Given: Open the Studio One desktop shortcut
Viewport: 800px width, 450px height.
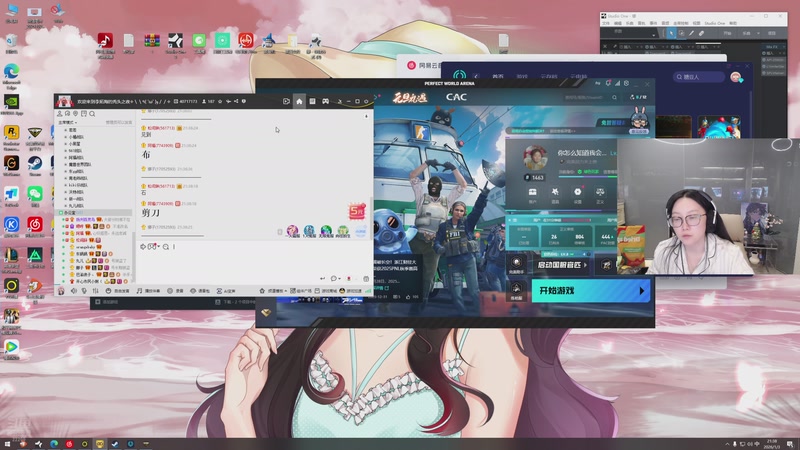Looking at the screenshot, I should [176, 40].
